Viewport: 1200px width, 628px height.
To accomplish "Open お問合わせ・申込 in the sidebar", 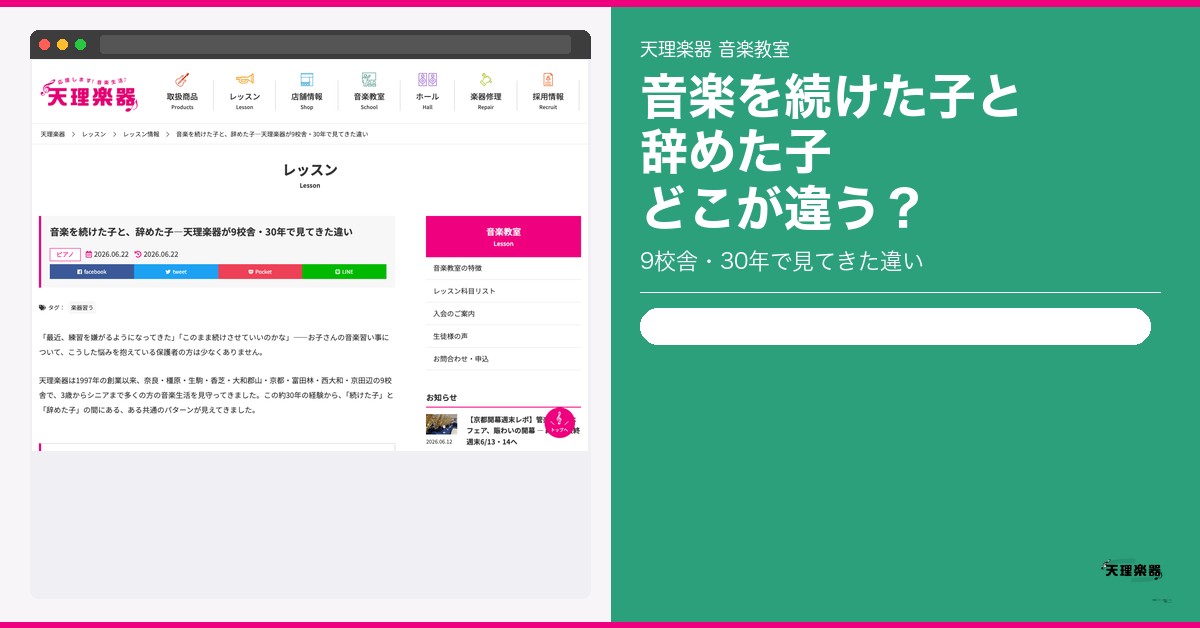I will pyautogui.click(x=503, y=358).
